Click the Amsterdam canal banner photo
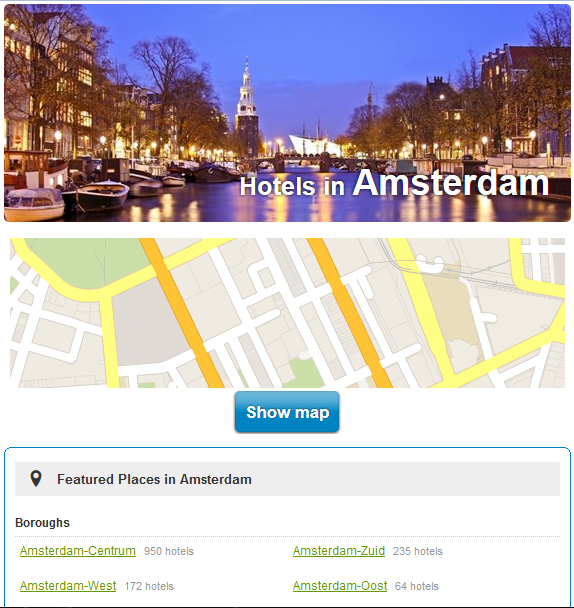This screenshot has height=608, width=574. (x=287, y=113)
